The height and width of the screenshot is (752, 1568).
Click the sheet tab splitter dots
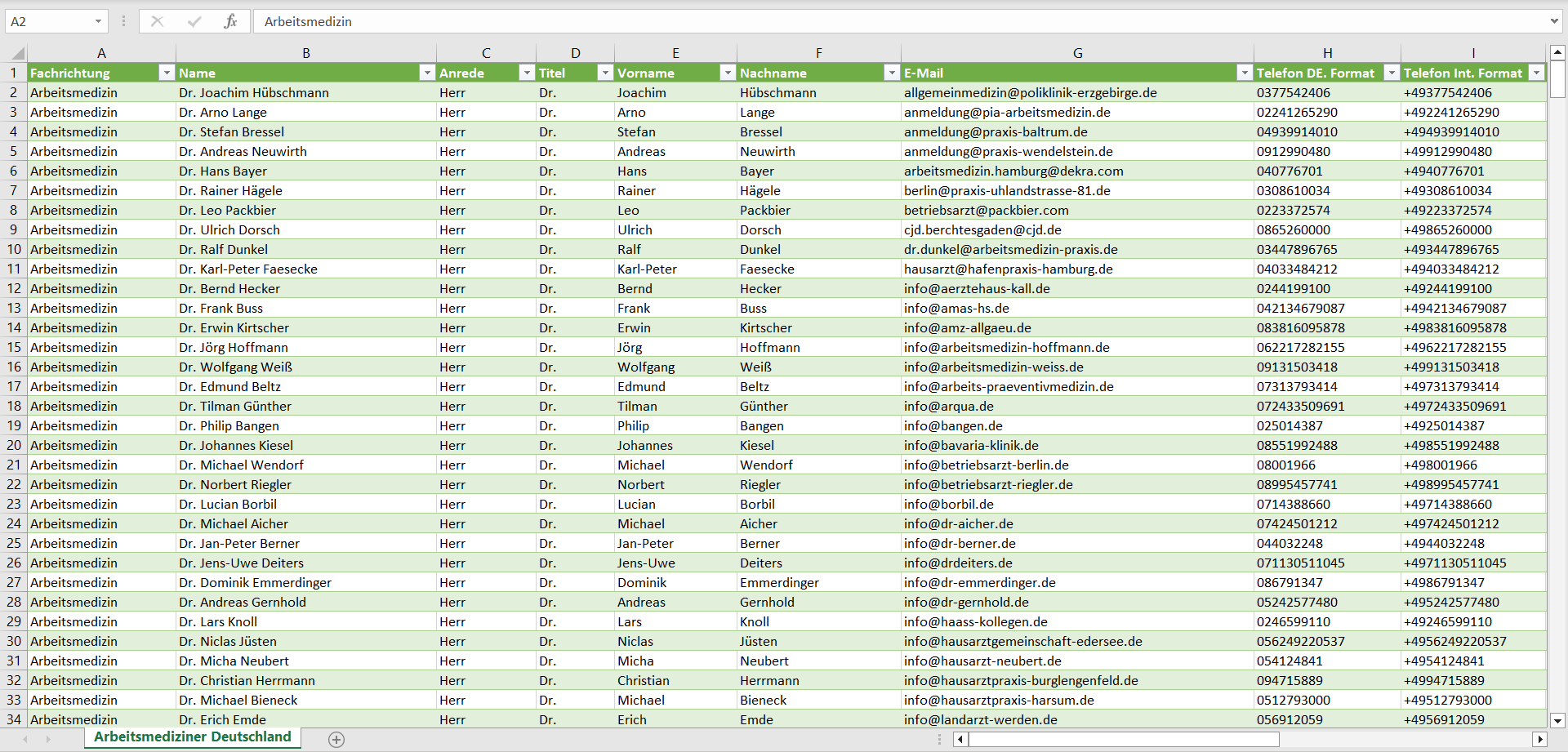tap(939, 739)
